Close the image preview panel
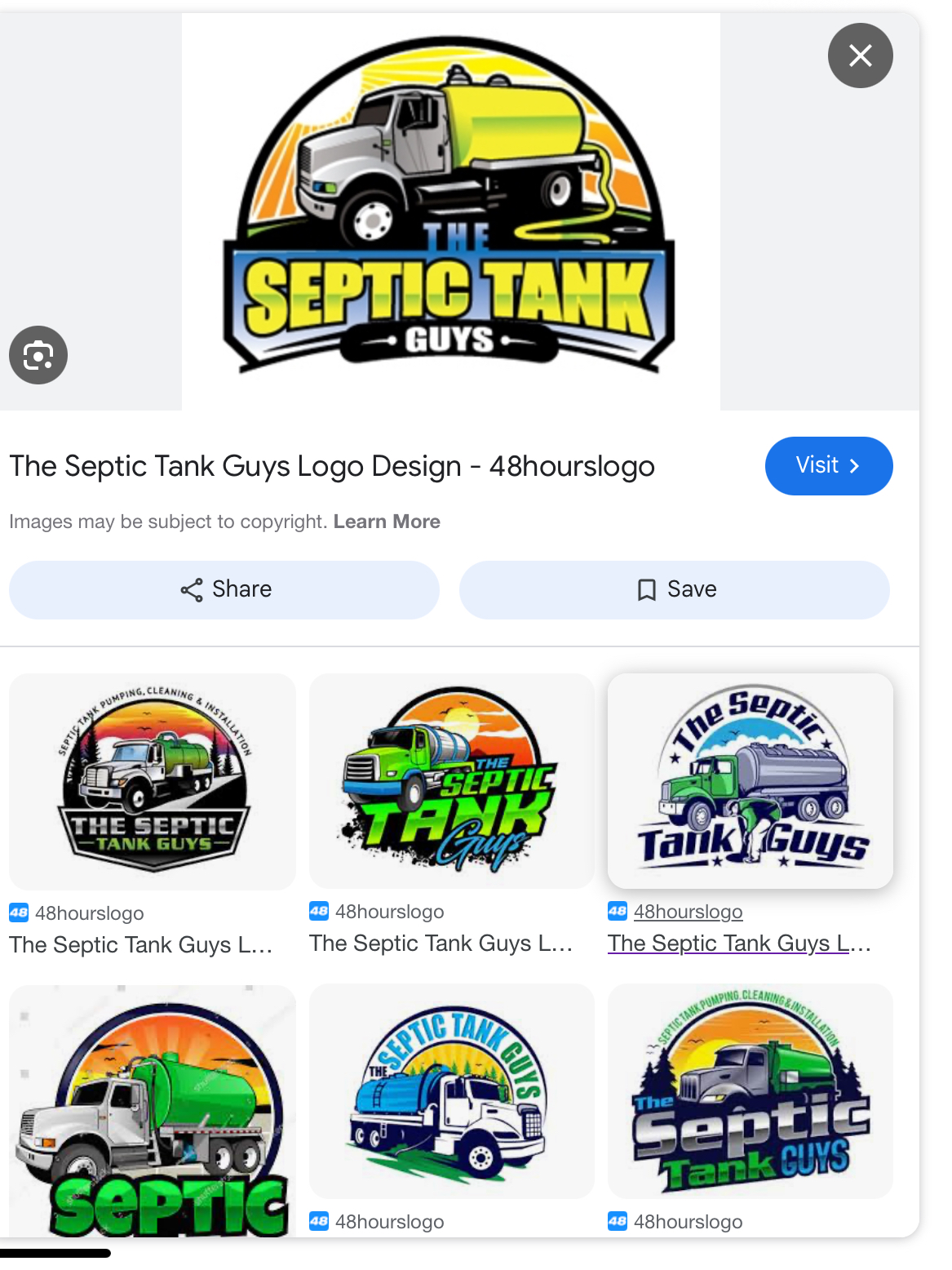The width and height of the screenshot is (952, 1270). [x=860, y=56]
